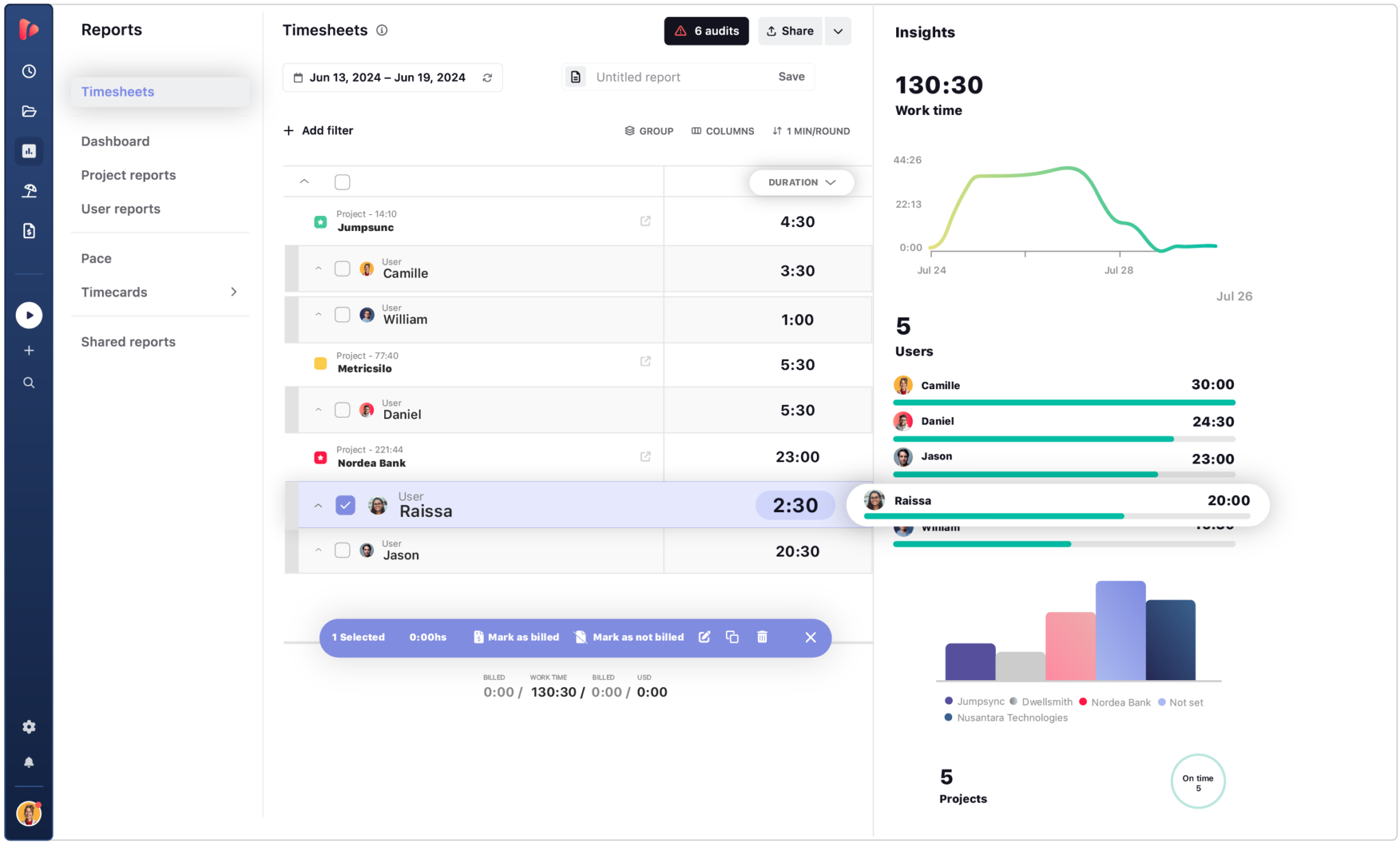
Task: Open the Duration column dropdown
Action: [x=801, y=182]
